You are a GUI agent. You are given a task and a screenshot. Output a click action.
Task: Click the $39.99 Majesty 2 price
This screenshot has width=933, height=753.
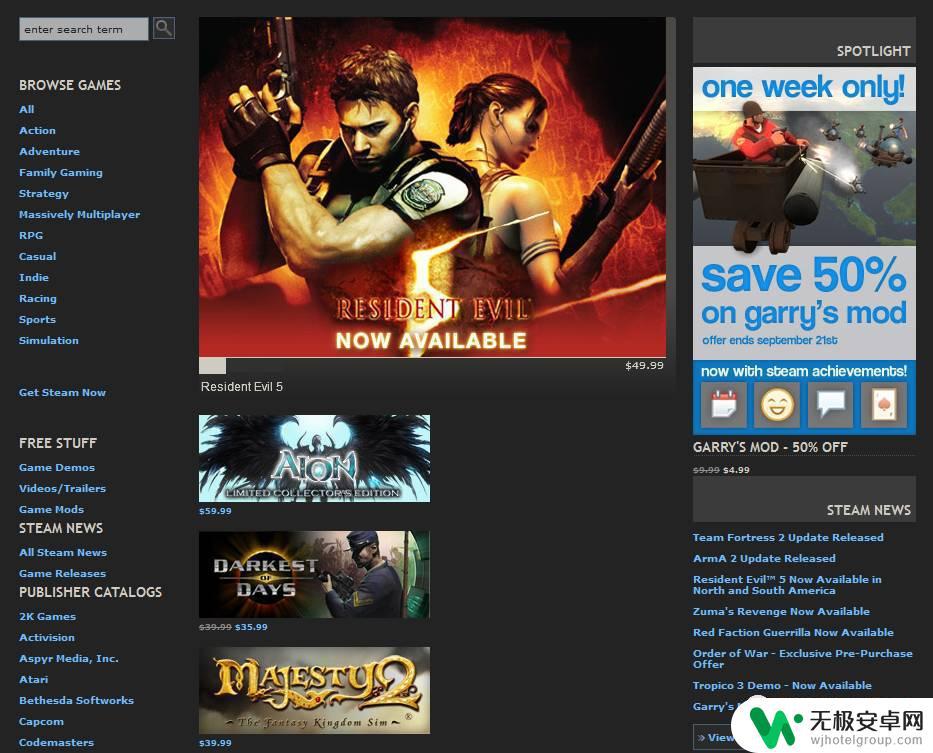coord(215,743)
